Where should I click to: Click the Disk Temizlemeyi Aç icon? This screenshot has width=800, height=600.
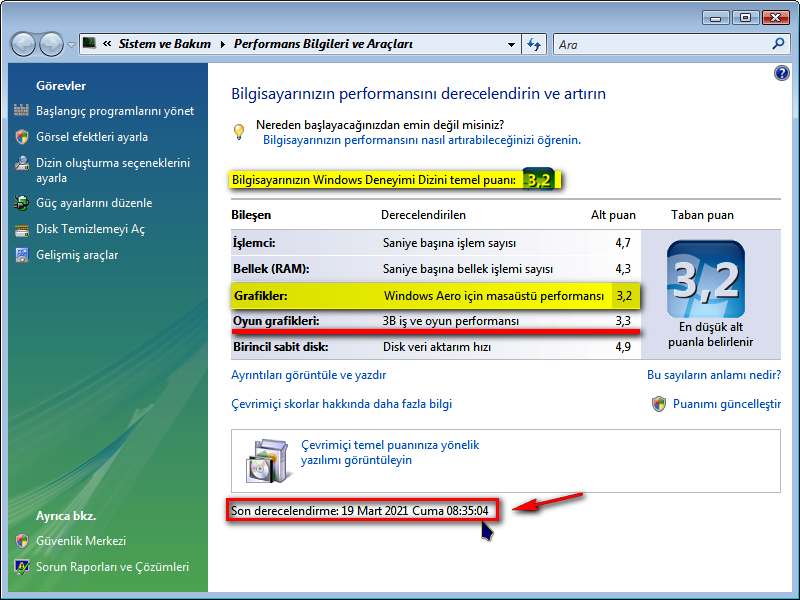[21, 230]
